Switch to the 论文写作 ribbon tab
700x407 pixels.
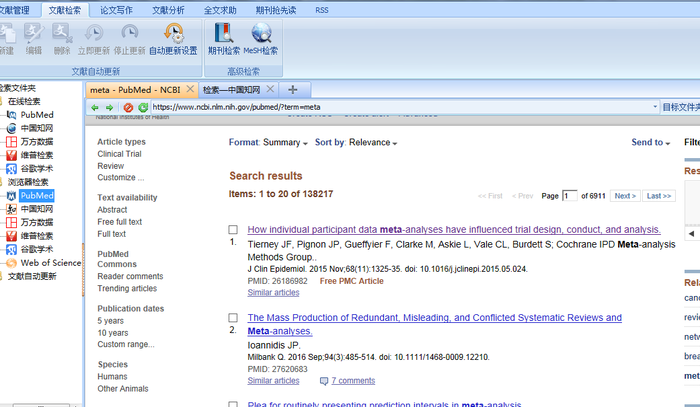click(x=116, y=9)
